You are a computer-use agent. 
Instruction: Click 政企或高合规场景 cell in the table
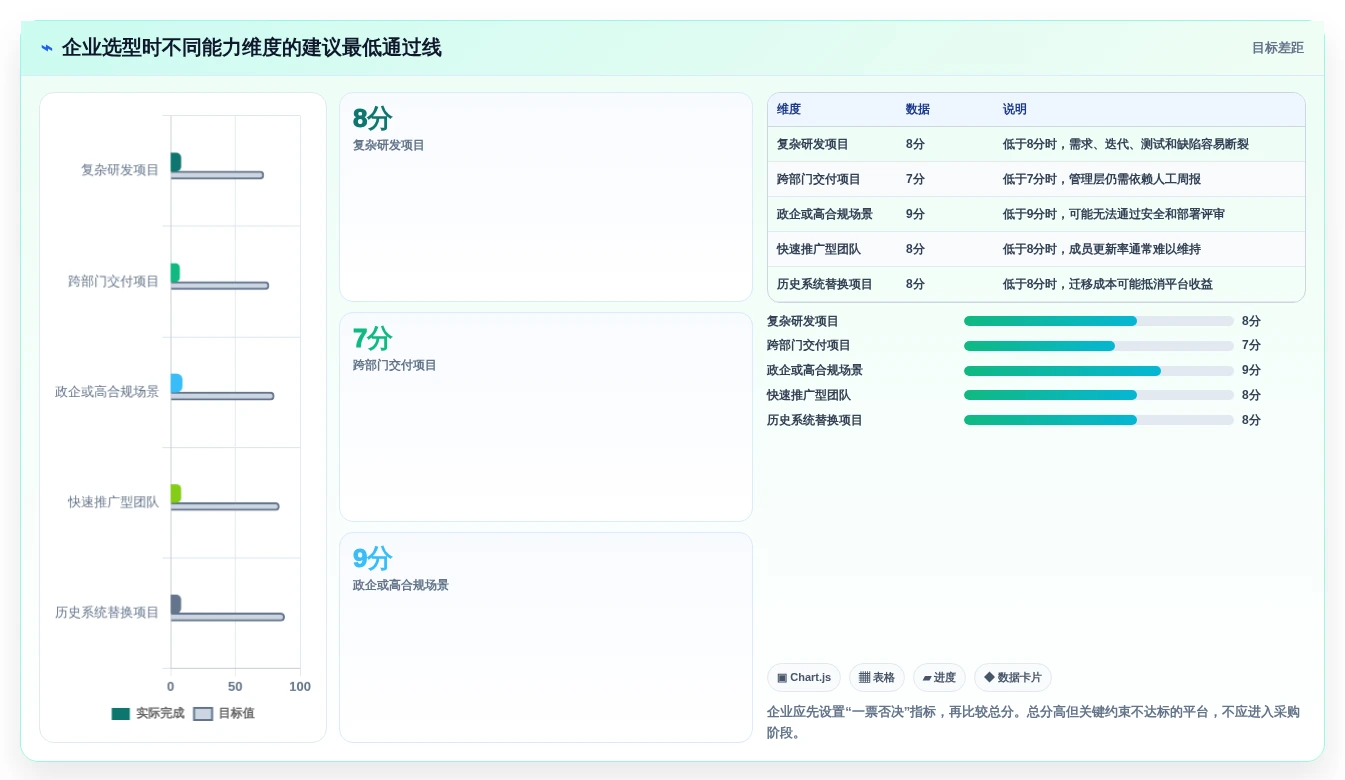825,214
